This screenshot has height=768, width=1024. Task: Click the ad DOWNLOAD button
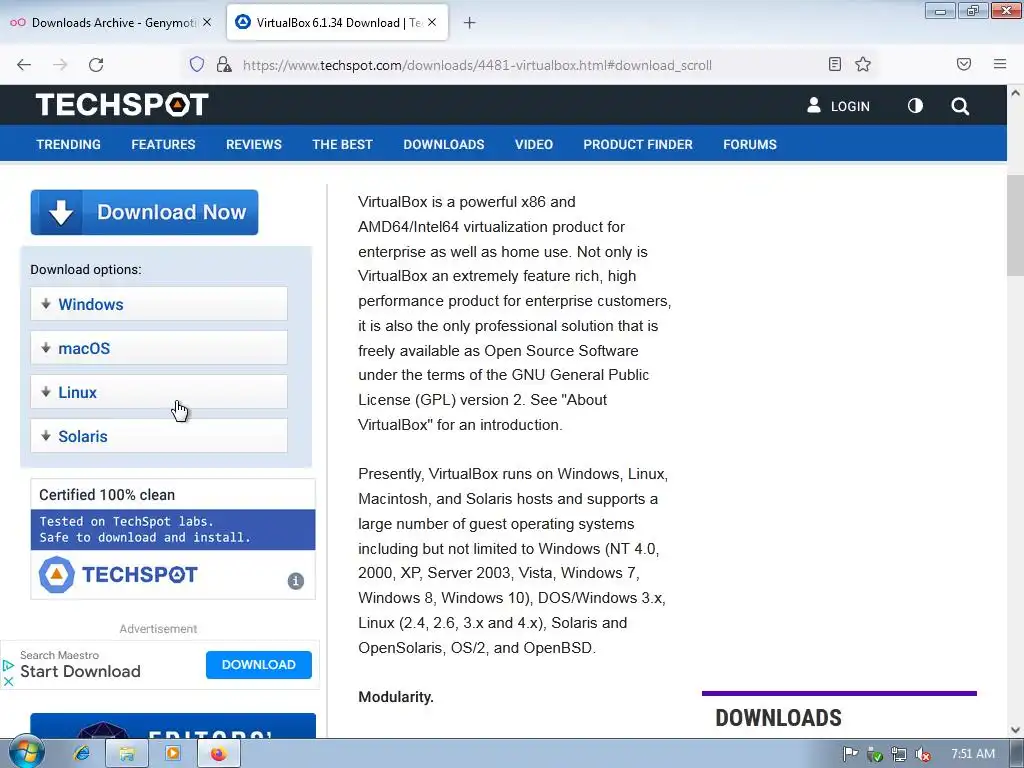point(259,665)
